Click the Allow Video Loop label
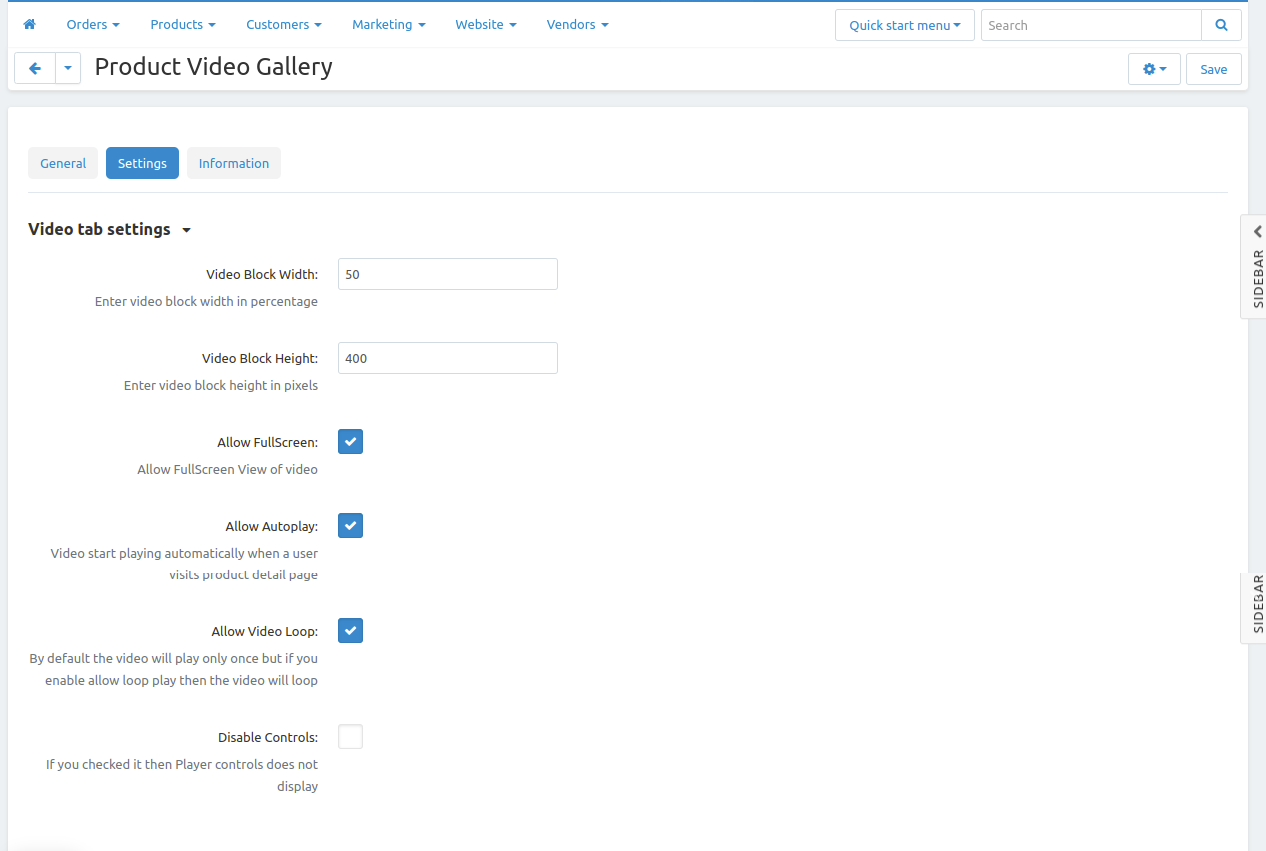The image size is (1266, 851). pyautogui.click(x=265, y=631)
